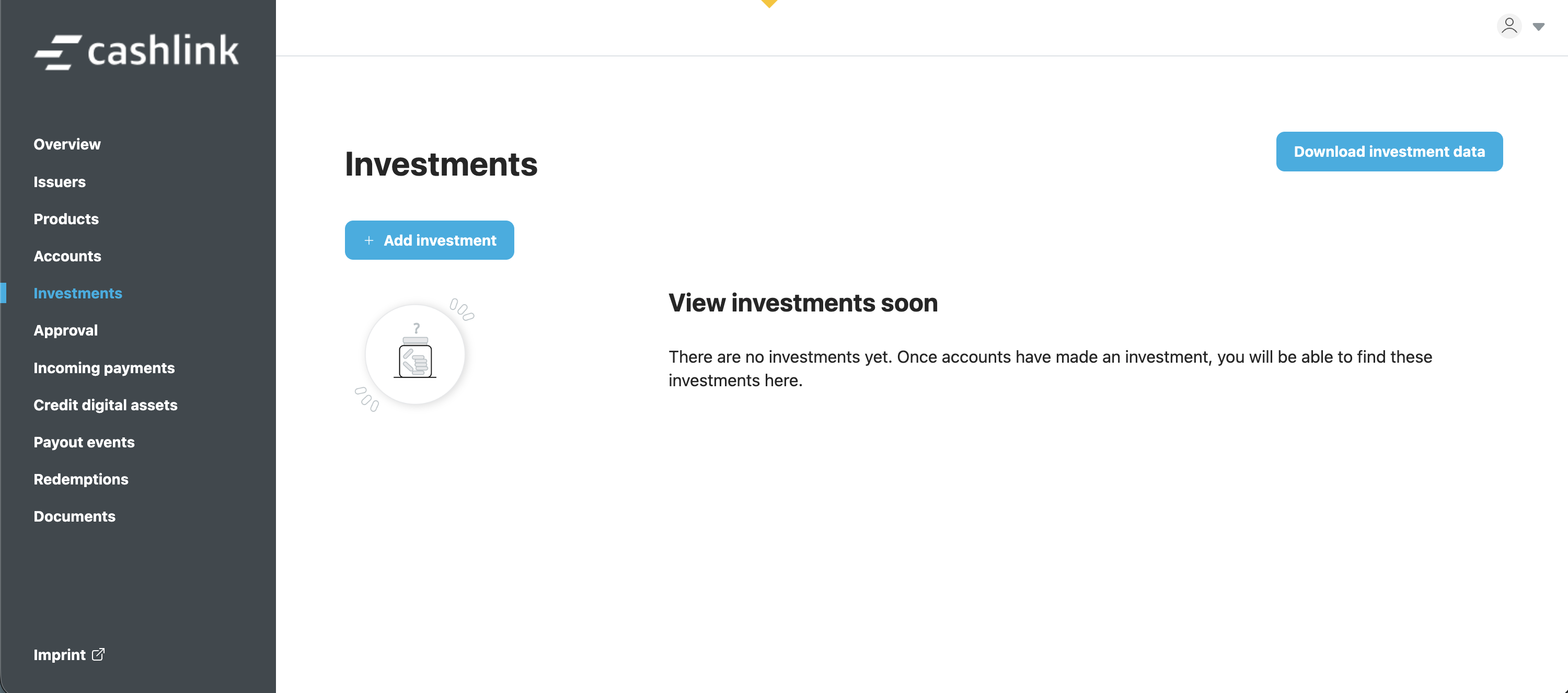Image resolution: width=1568 pixels, height=693 pixels.
Task: Go to Incoming payments
Action: pos(104,368)
